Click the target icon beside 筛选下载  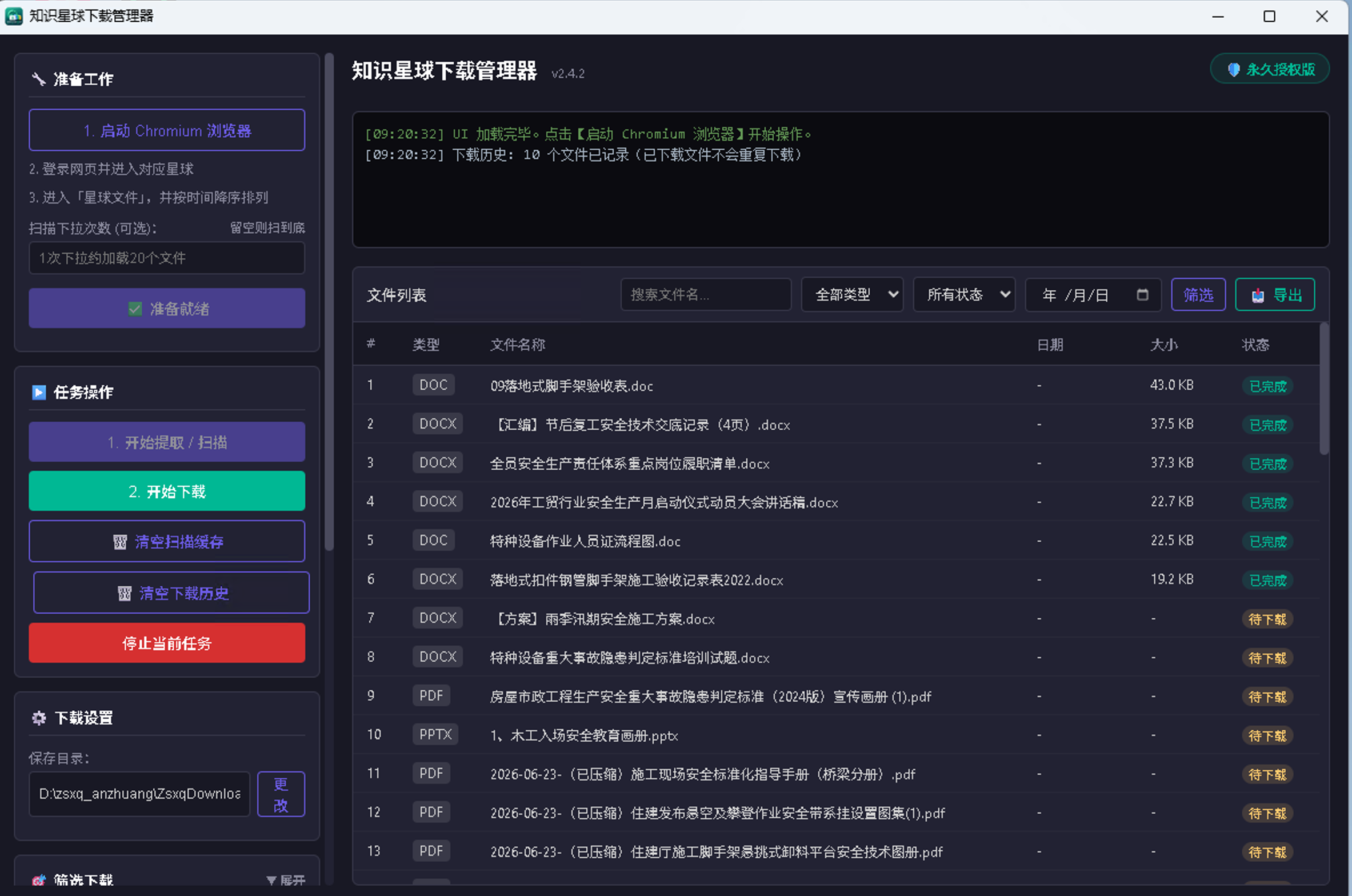point(38,880)
